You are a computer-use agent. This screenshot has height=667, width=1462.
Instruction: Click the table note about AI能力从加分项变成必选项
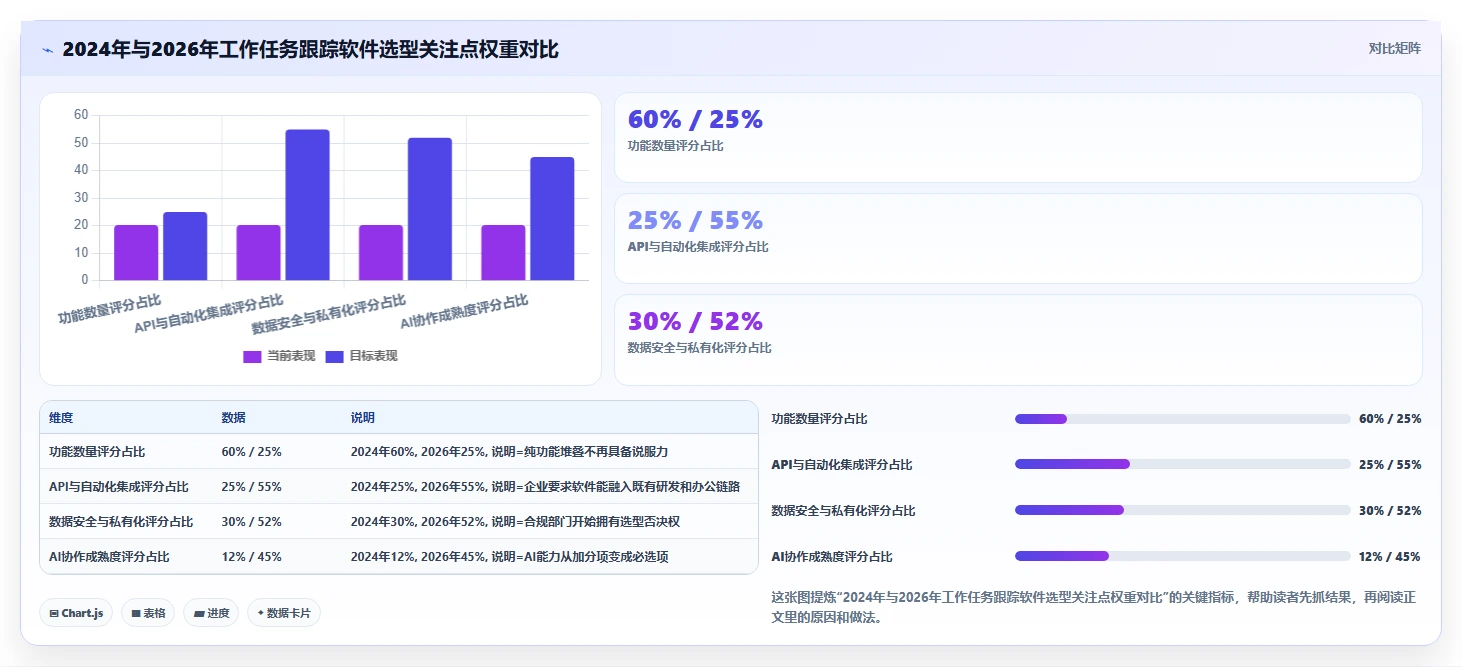(x=509, y=557)
